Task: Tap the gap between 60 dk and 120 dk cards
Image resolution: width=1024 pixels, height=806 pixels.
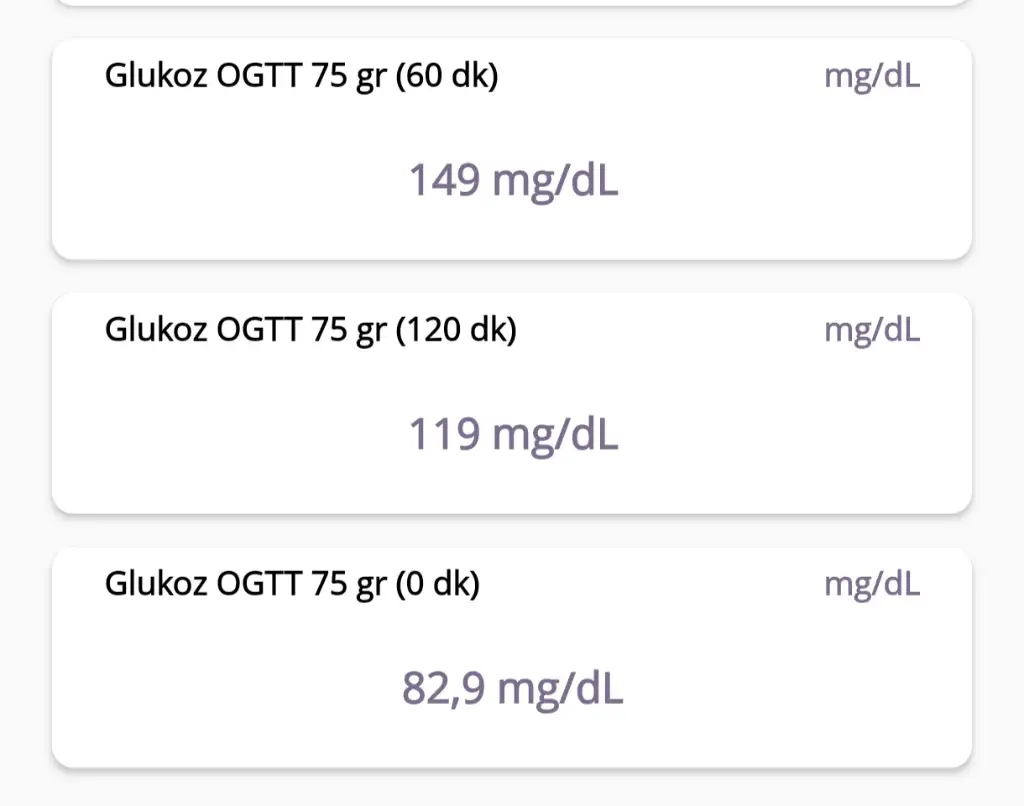Action: click(512, 276)
